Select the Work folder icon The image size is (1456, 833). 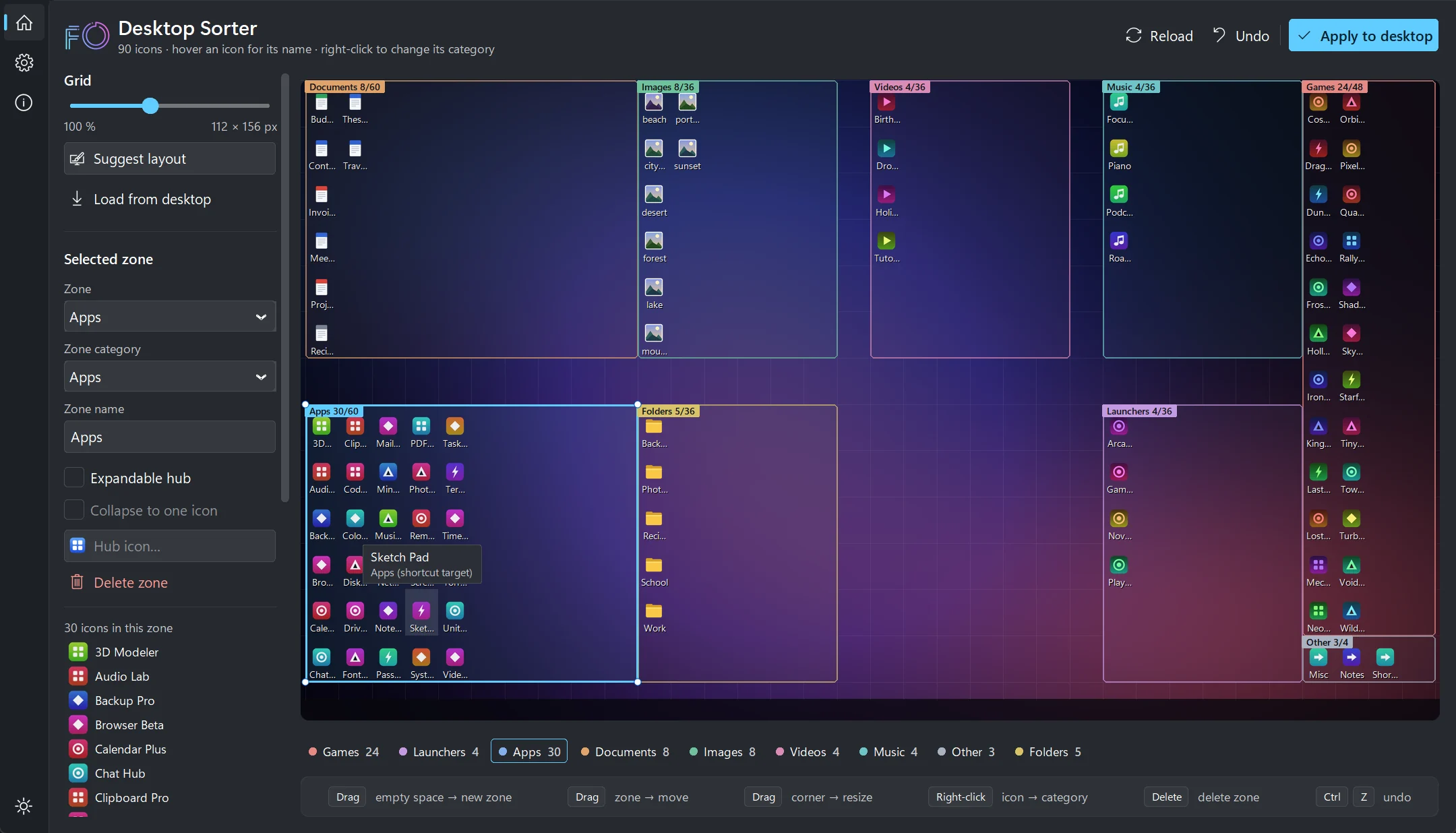(x=654, y=618)
